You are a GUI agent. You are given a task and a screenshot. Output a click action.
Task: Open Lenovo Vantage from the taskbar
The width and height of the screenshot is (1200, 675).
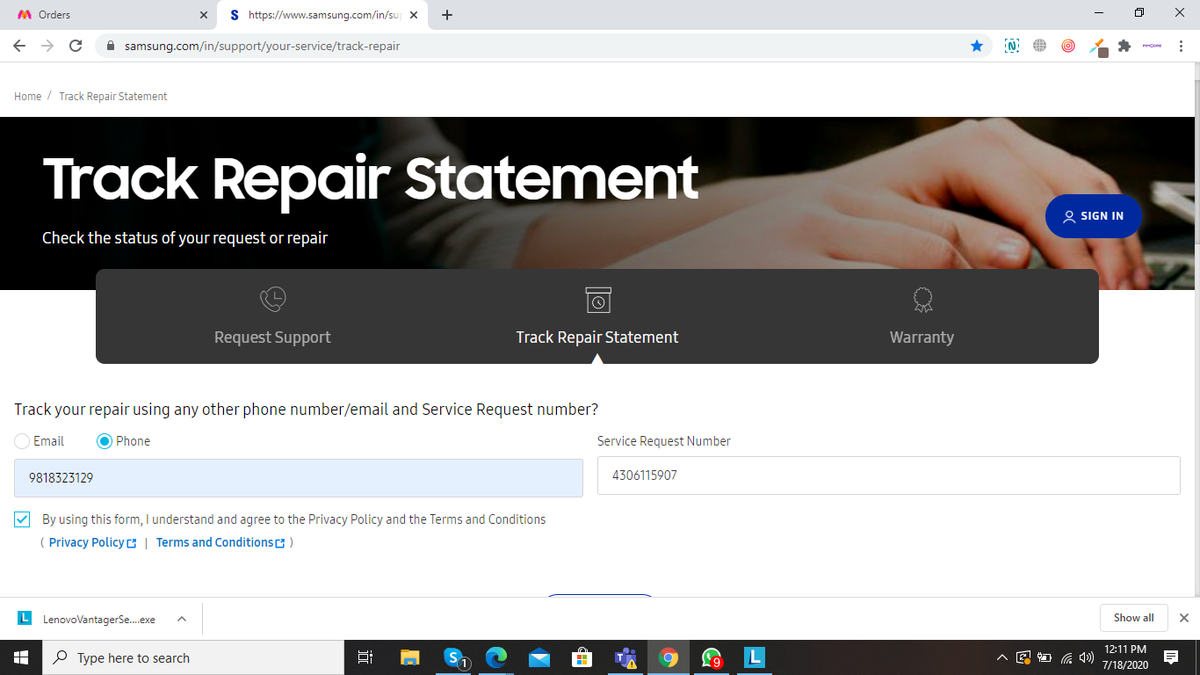[755, 657]
